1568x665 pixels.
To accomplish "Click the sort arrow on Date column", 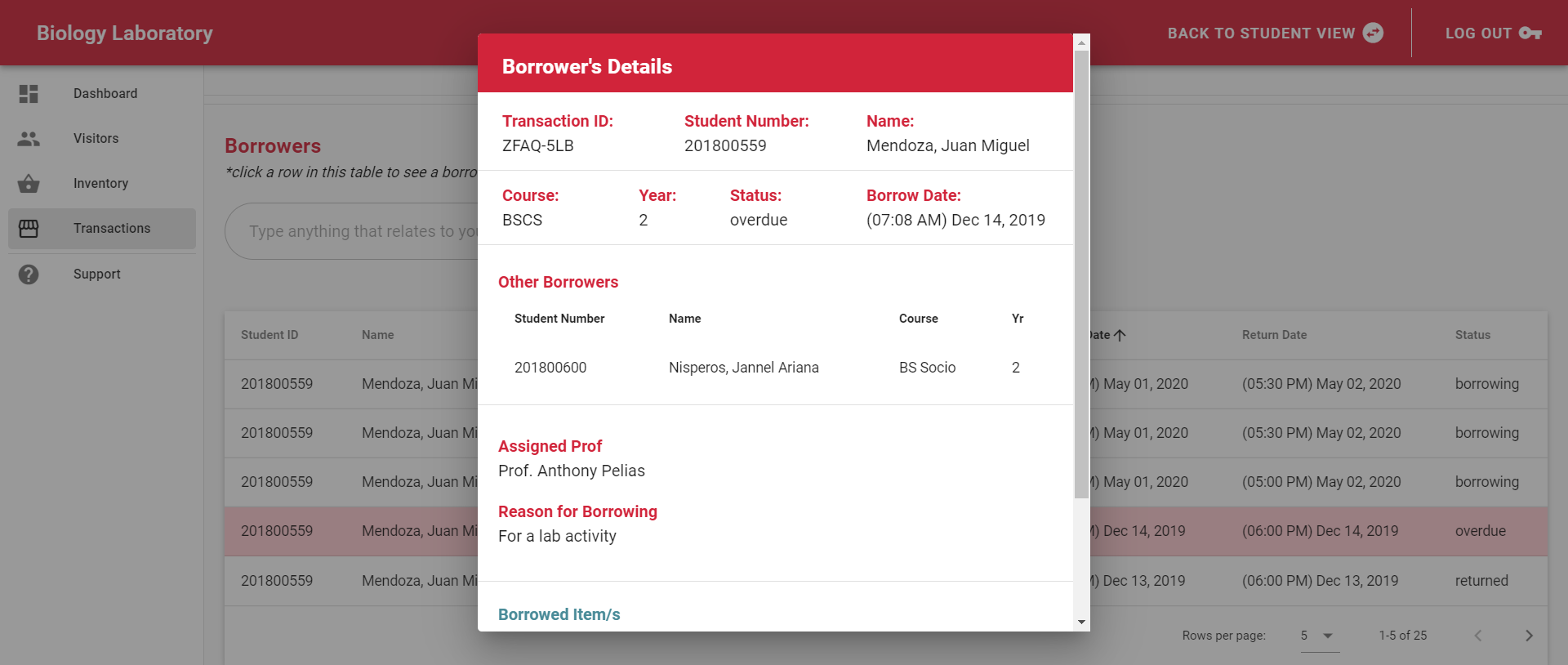I will pyautogui.click(x=1120, y=335).
